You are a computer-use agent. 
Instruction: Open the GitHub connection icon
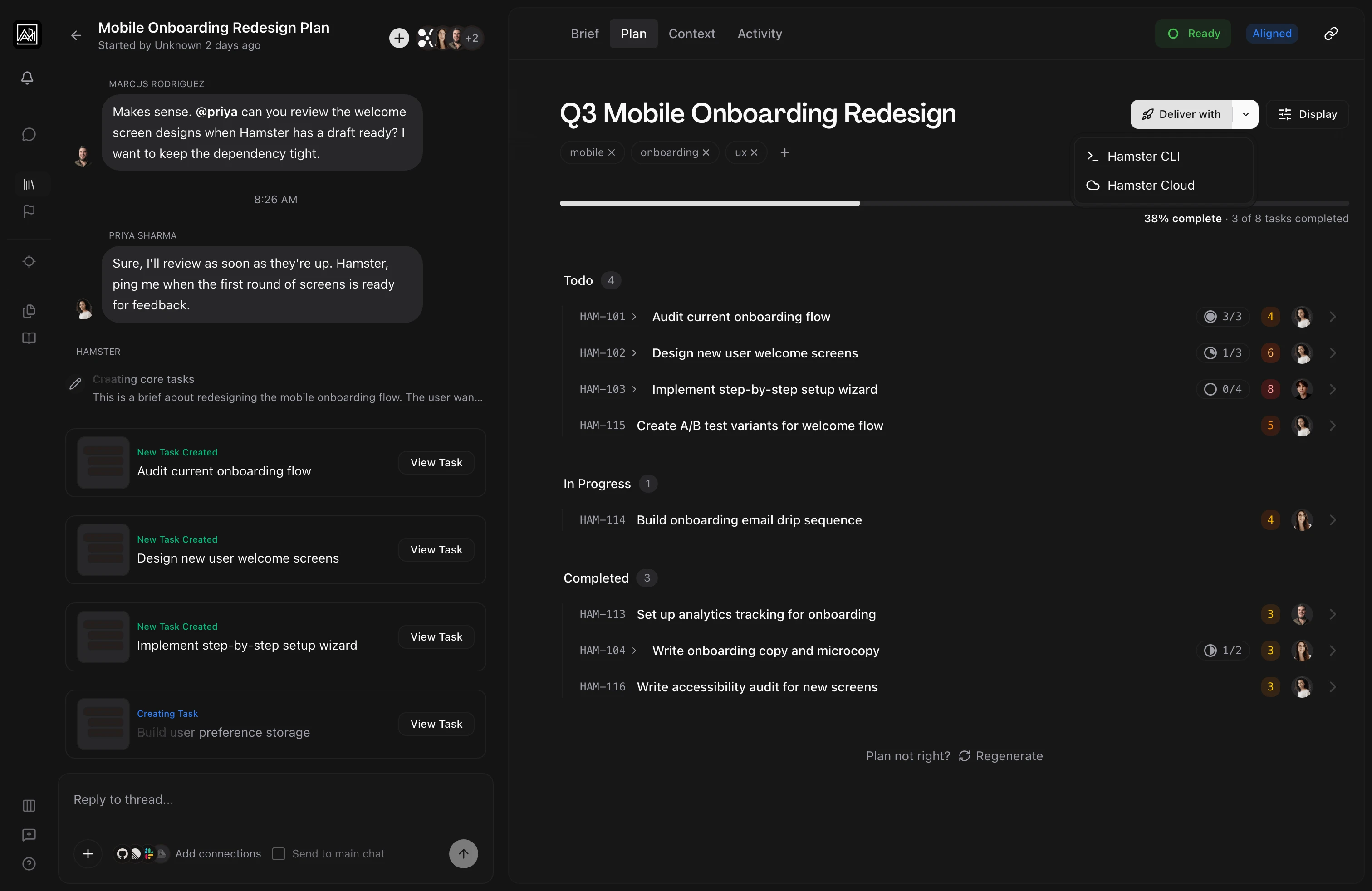(122, 854)
